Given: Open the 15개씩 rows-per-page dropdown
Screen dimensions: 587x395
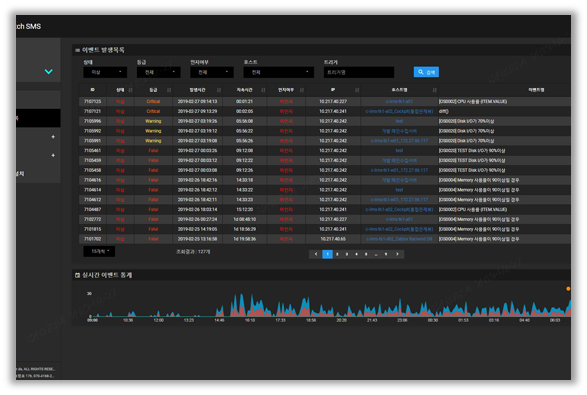Looking at the screenshot, I should [99, 252].
